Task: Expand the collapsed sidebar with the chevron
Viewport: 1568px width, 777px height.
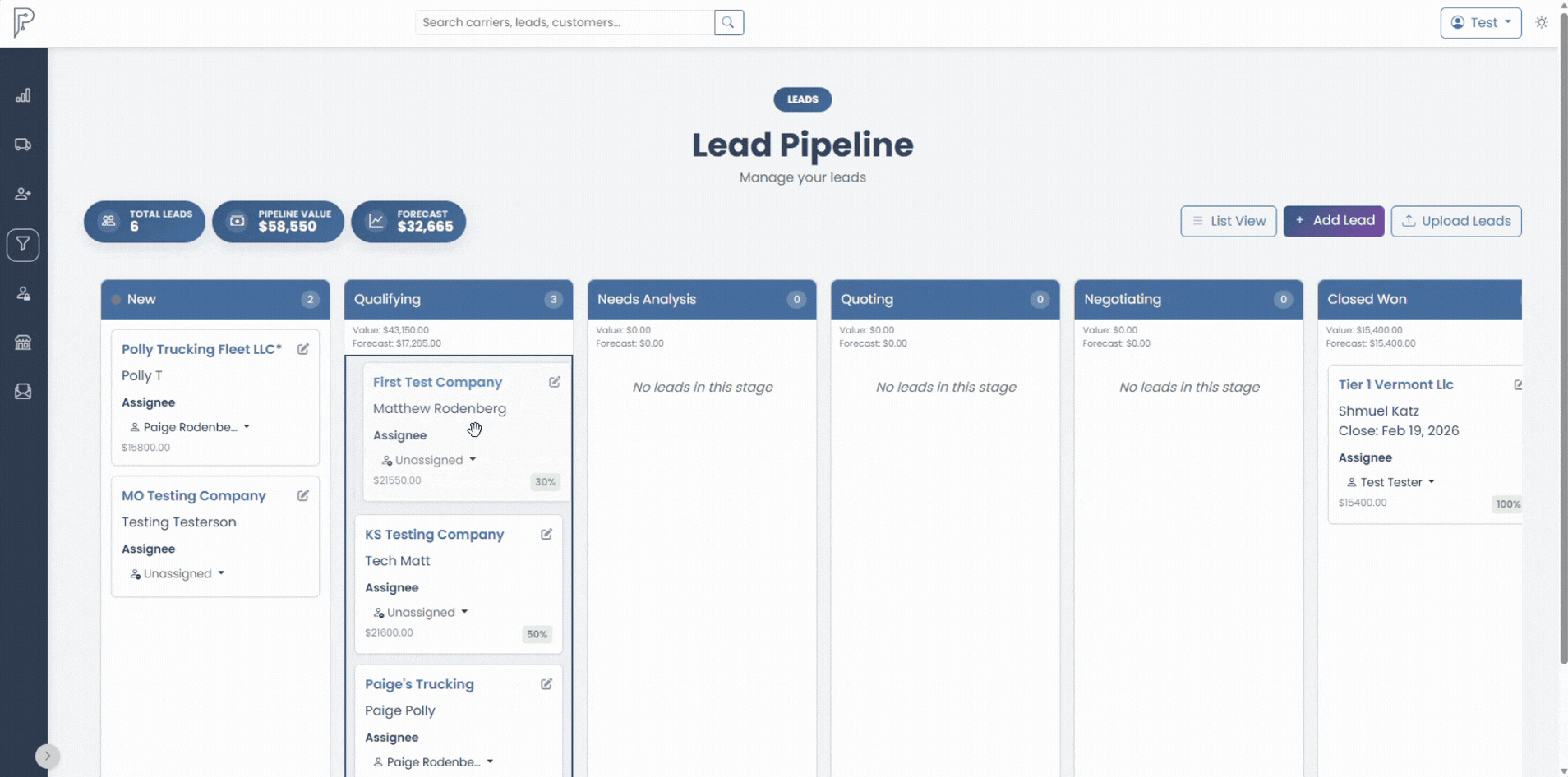Action: [x=47, y=755]
